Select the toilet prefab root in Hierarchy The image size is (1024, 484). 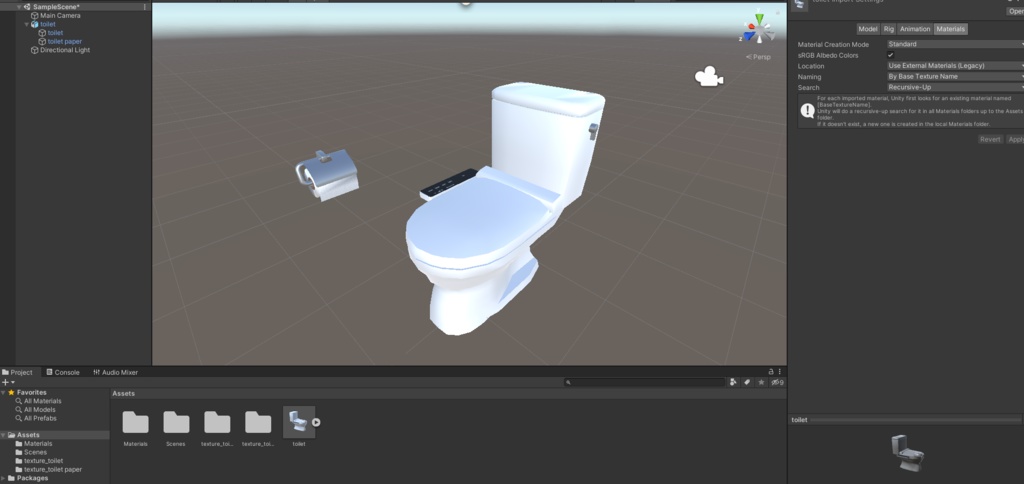(48, 24)
